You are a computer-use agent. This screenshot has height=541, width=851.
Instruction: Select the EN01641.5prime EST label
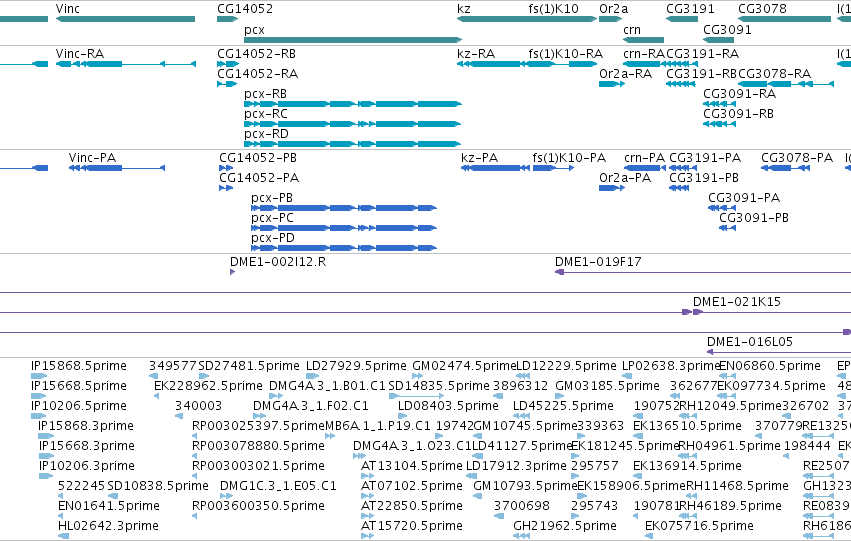109,506
